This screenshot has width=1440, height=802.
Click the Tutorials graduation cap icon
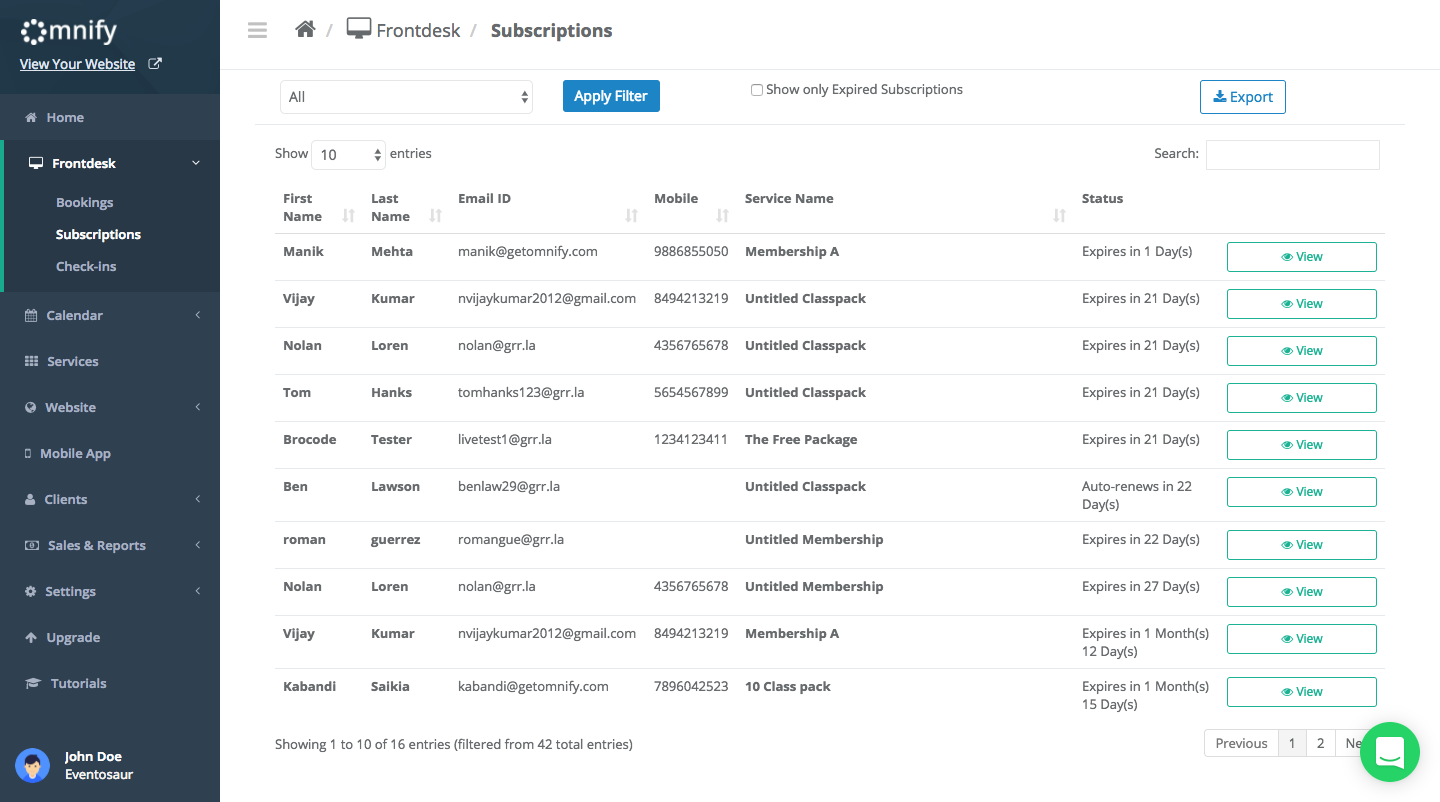[x=32, y=683]
